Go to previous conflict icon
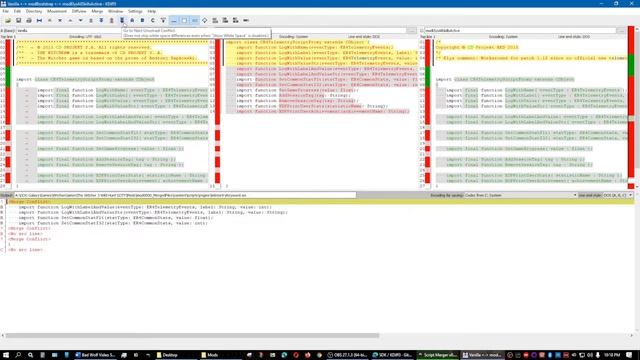 coord(91,20)
